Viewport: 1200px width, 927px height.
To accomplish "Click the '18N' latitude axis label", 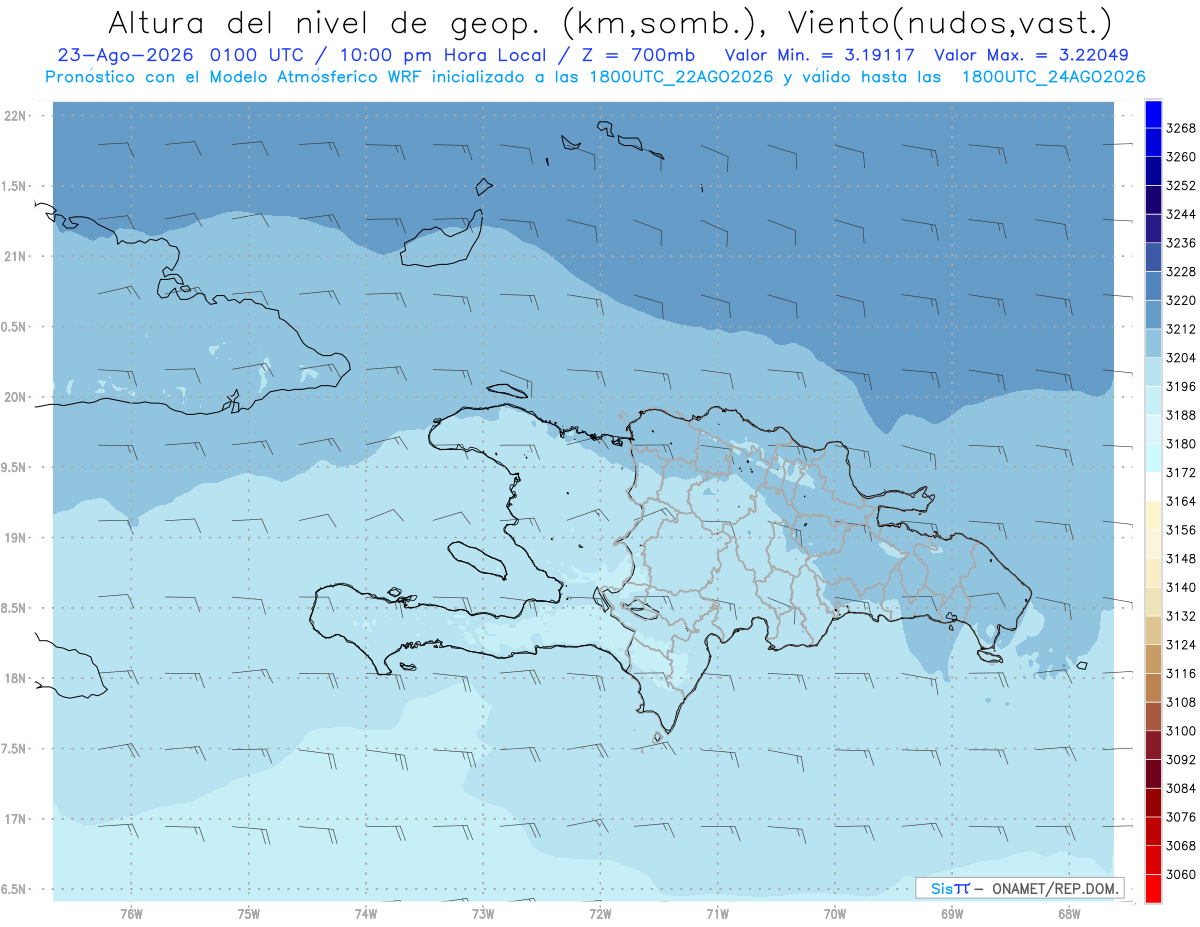I will 15,679.
